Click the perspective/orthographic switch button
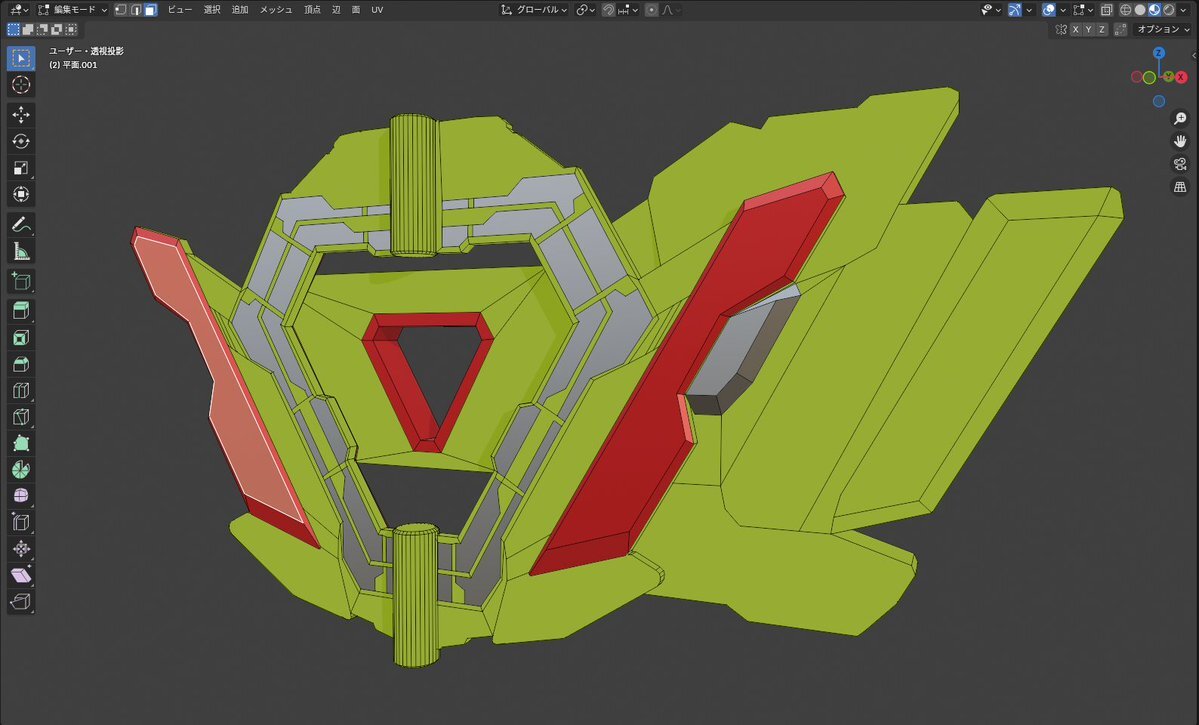 pyautogui.click(x=1179, y=187)
